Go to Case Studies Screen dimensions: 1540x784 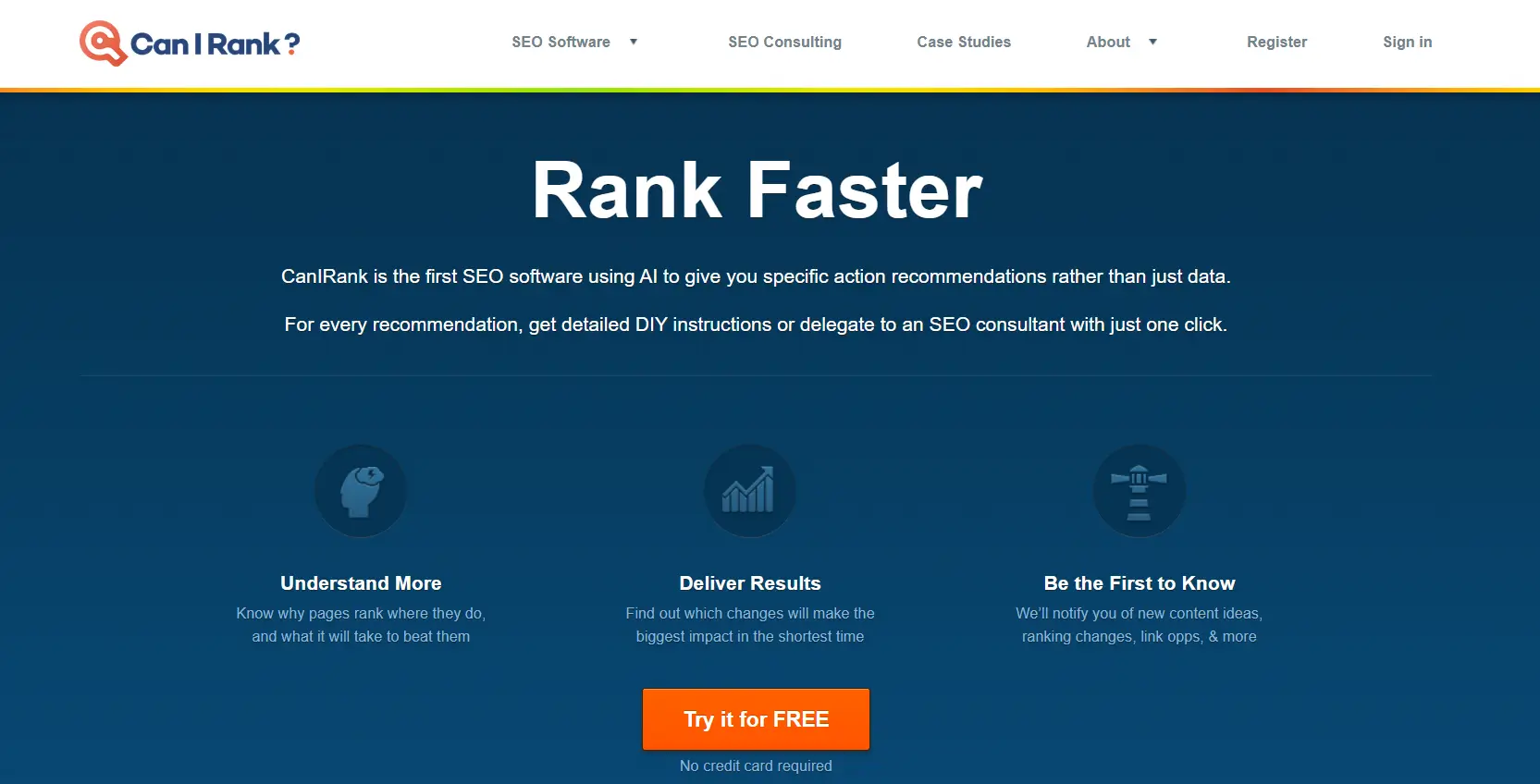[964, 42]
